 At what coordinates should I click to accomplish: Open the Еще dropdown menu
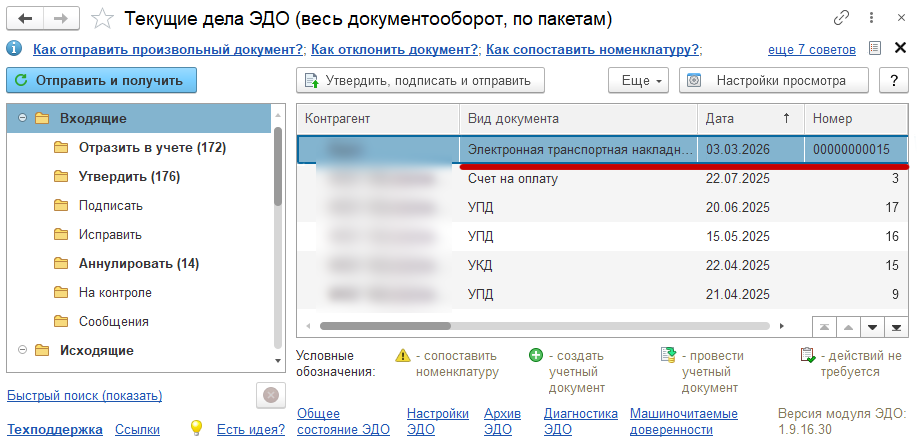pyautogui.click(x=638, y=80)
